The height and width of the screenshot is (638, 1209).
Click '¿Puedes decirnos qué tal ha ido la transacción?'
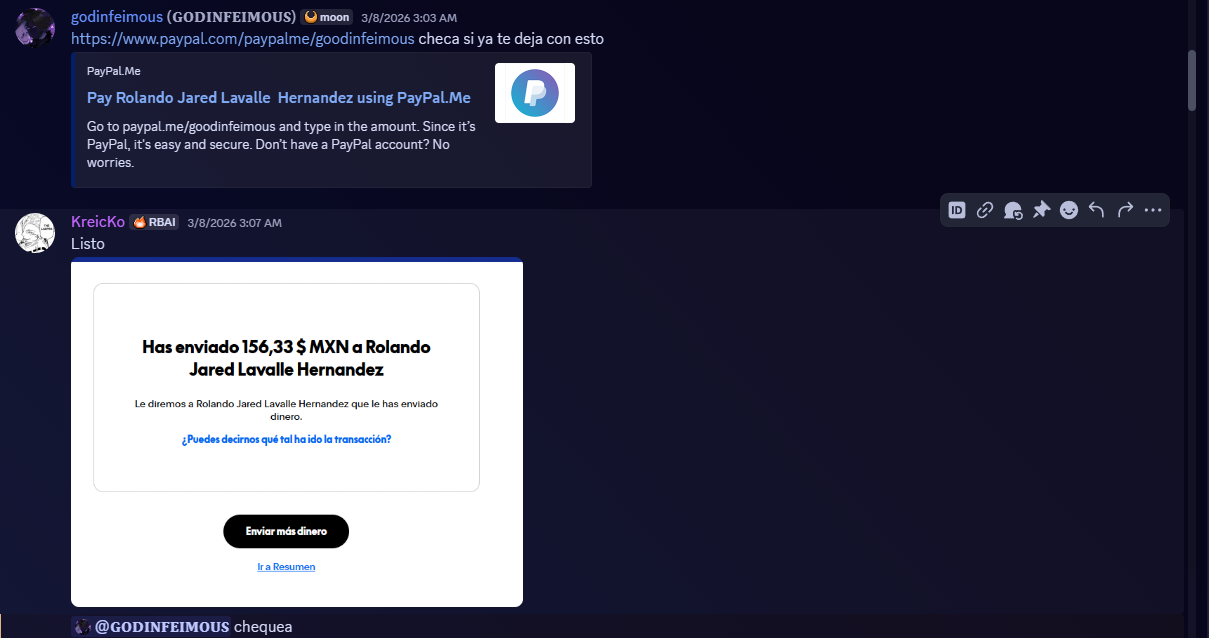286,439
